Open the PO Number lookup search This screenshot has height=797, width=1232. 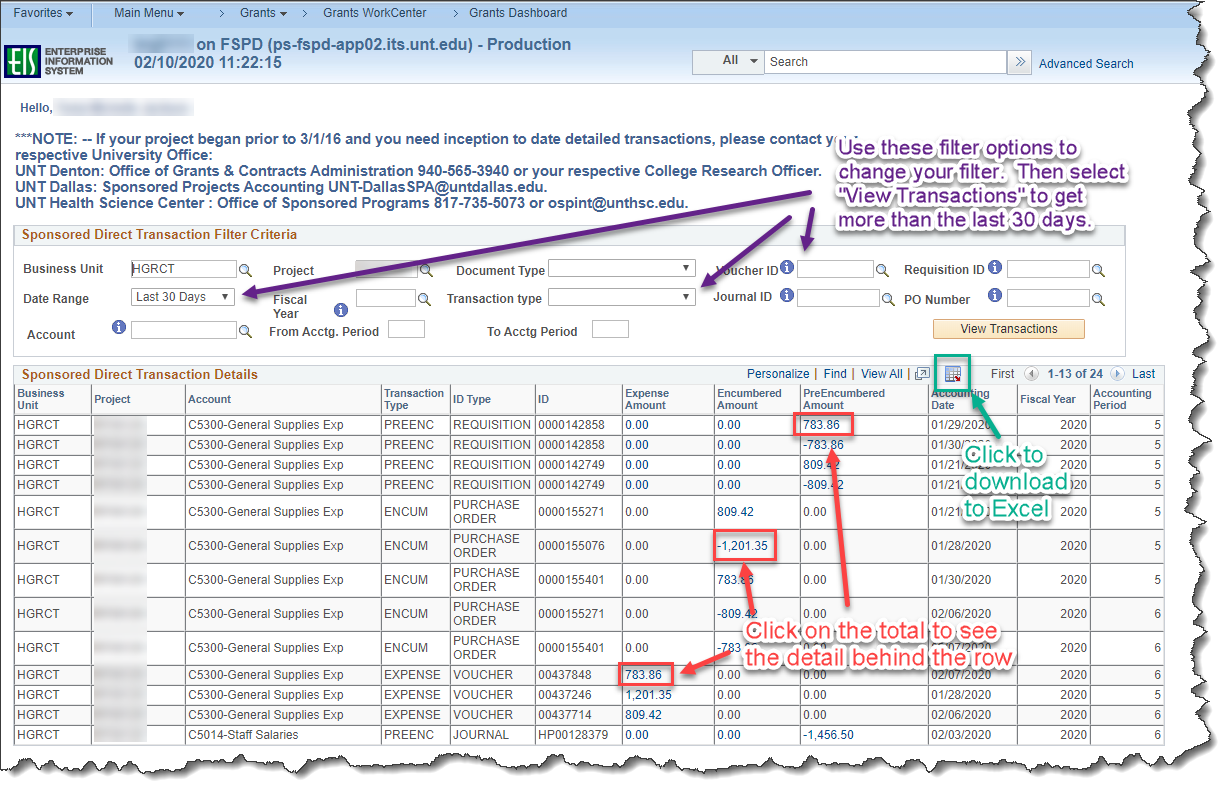[x=1098, y=297]
